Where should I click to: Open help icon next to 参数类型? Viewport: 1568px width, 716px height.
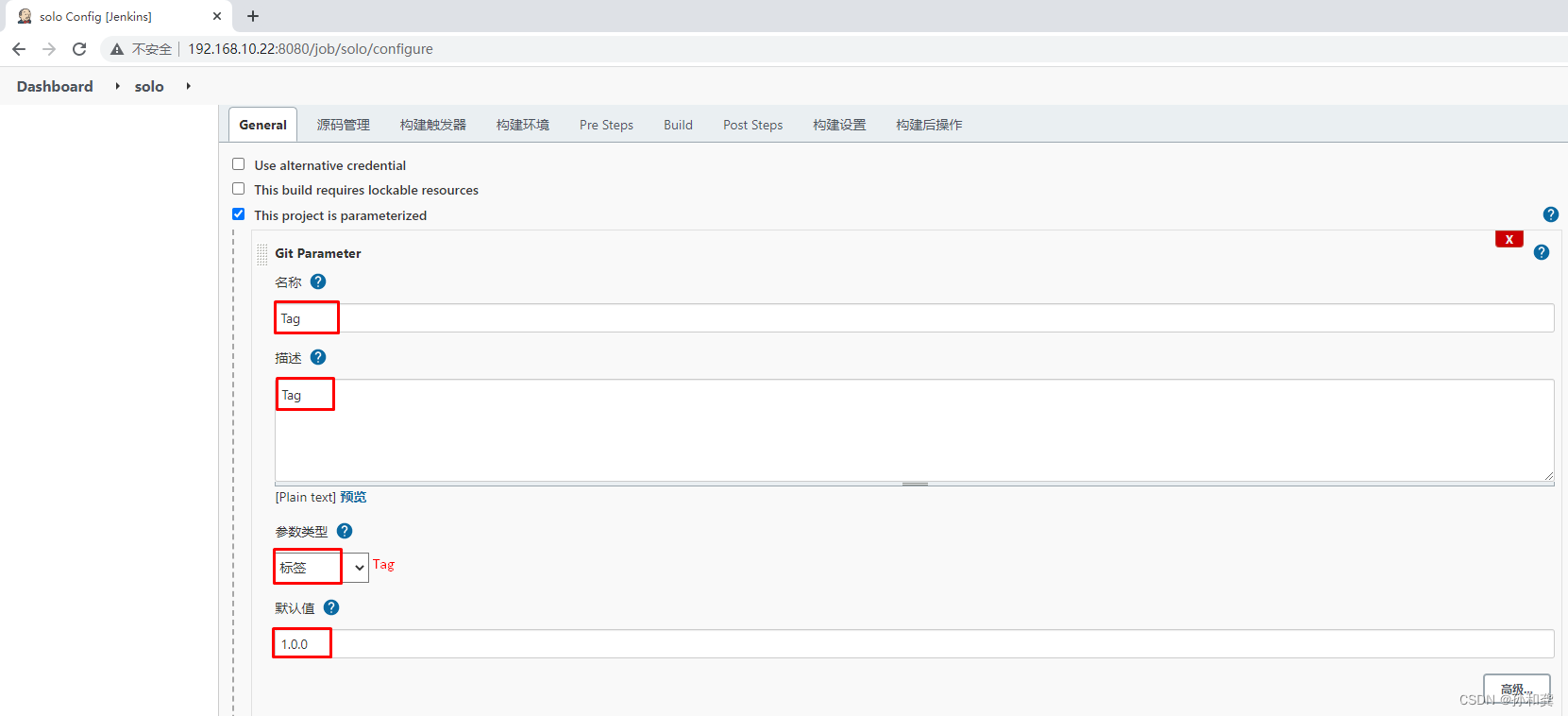click(345, 531)
